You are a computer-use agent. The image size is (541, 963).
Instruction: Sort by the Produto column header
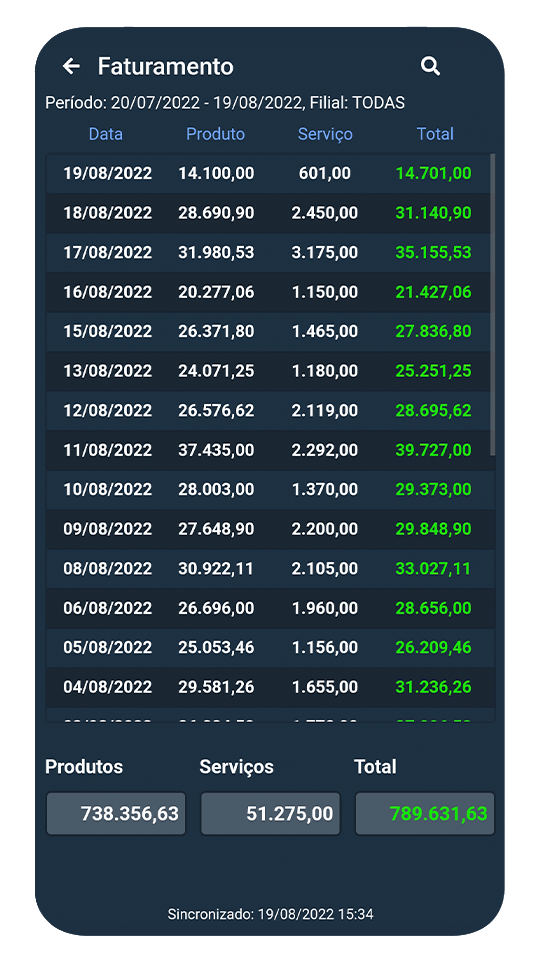coord(216,134)
